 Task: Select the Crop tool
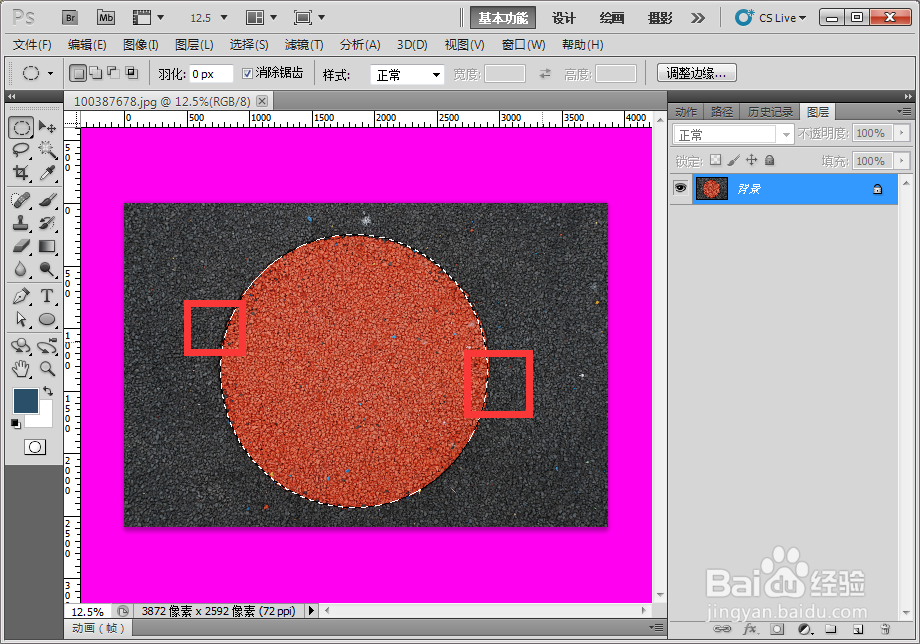[x=22, y=172]
